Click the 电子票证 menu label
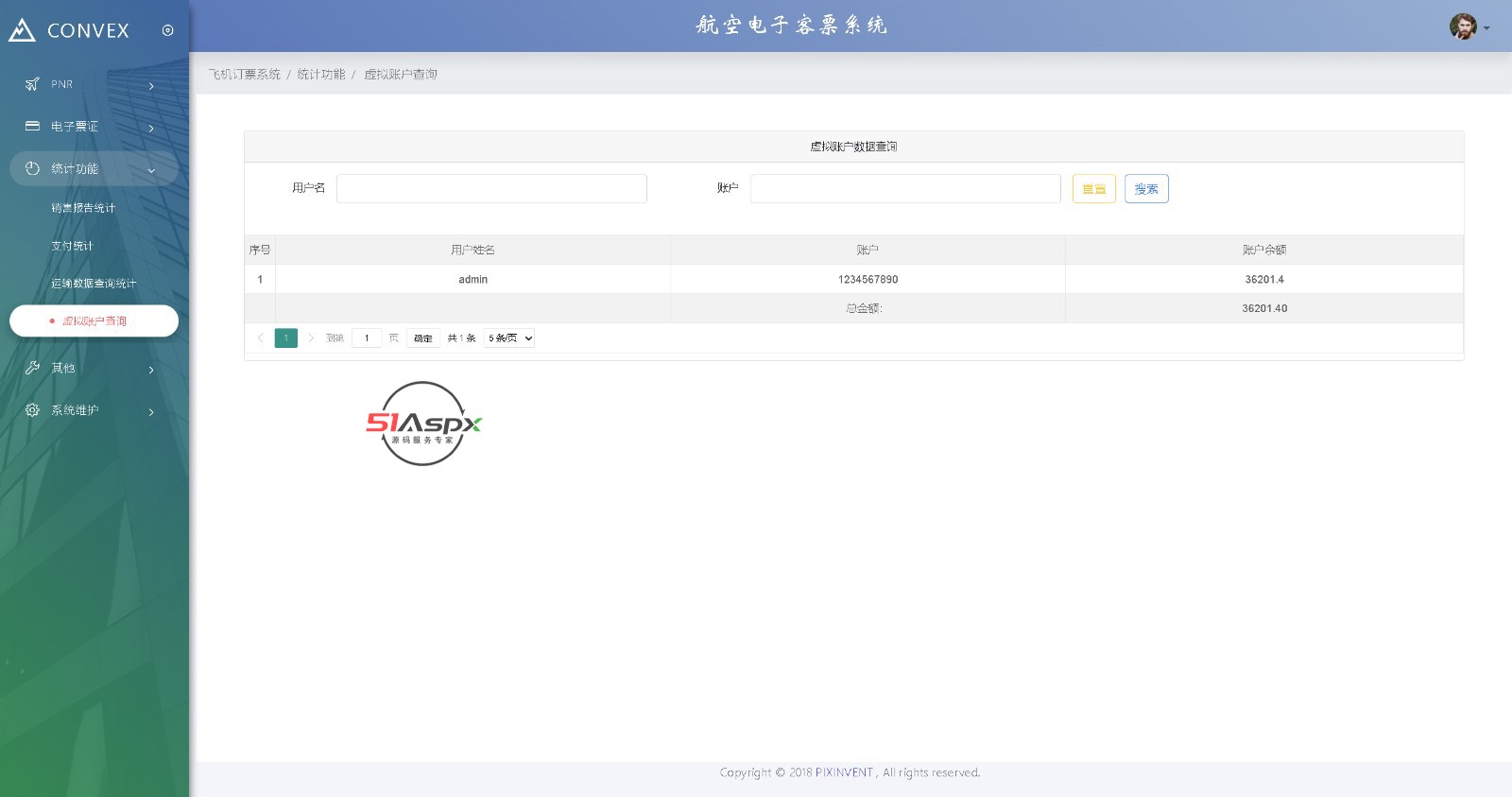Image resolution: width=1512 pixels, height=797 pixels. [x=75, y=126]
